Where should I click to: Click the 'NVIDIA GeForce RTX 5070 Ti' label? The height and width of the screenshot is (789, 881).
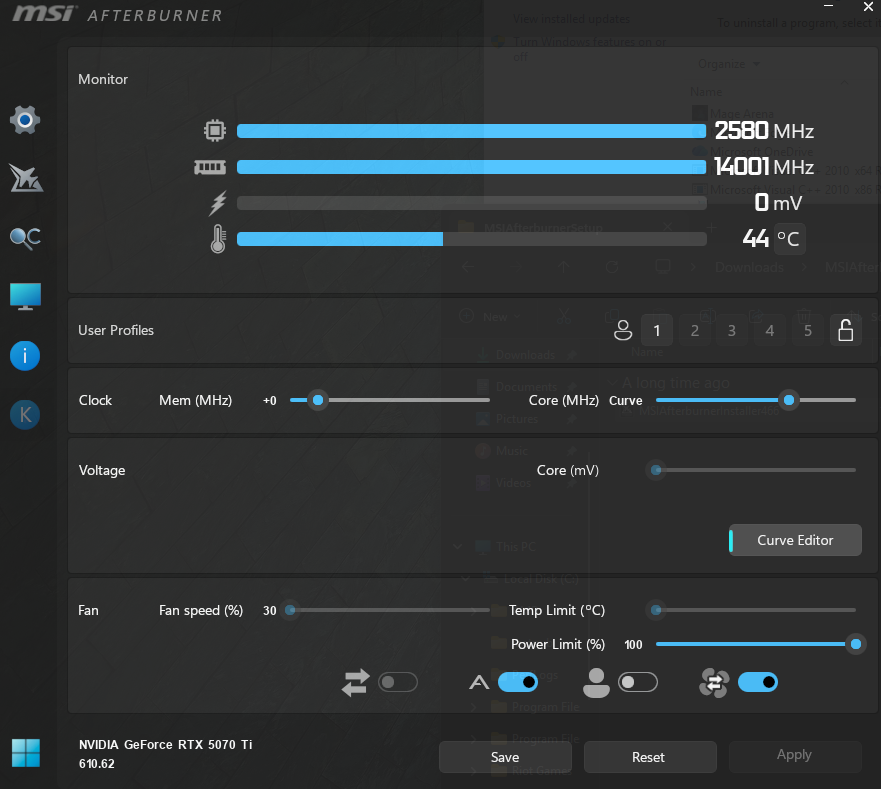pyautogui.click(x=165, y=745)
